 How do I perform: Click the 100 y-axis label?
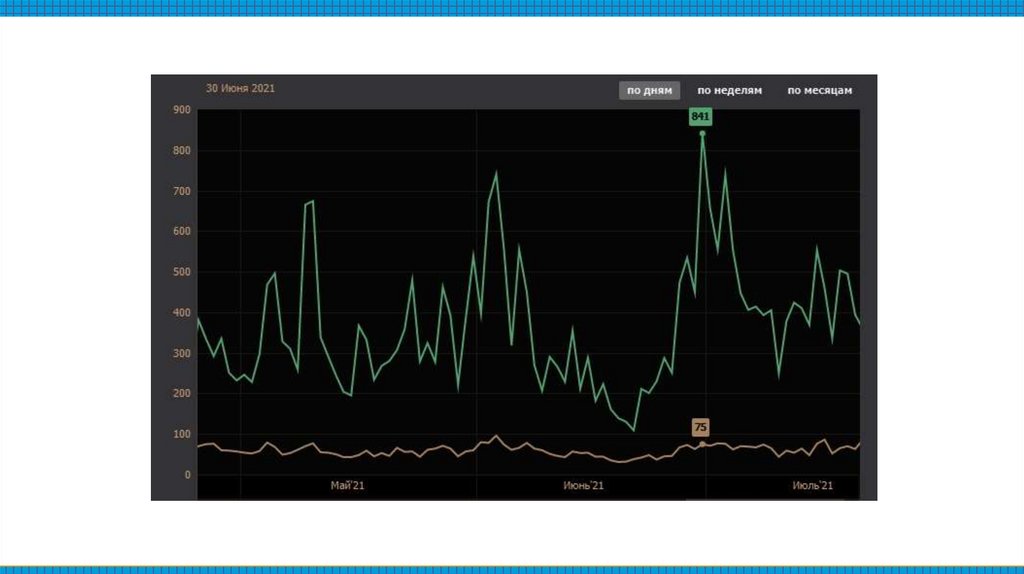182,434
